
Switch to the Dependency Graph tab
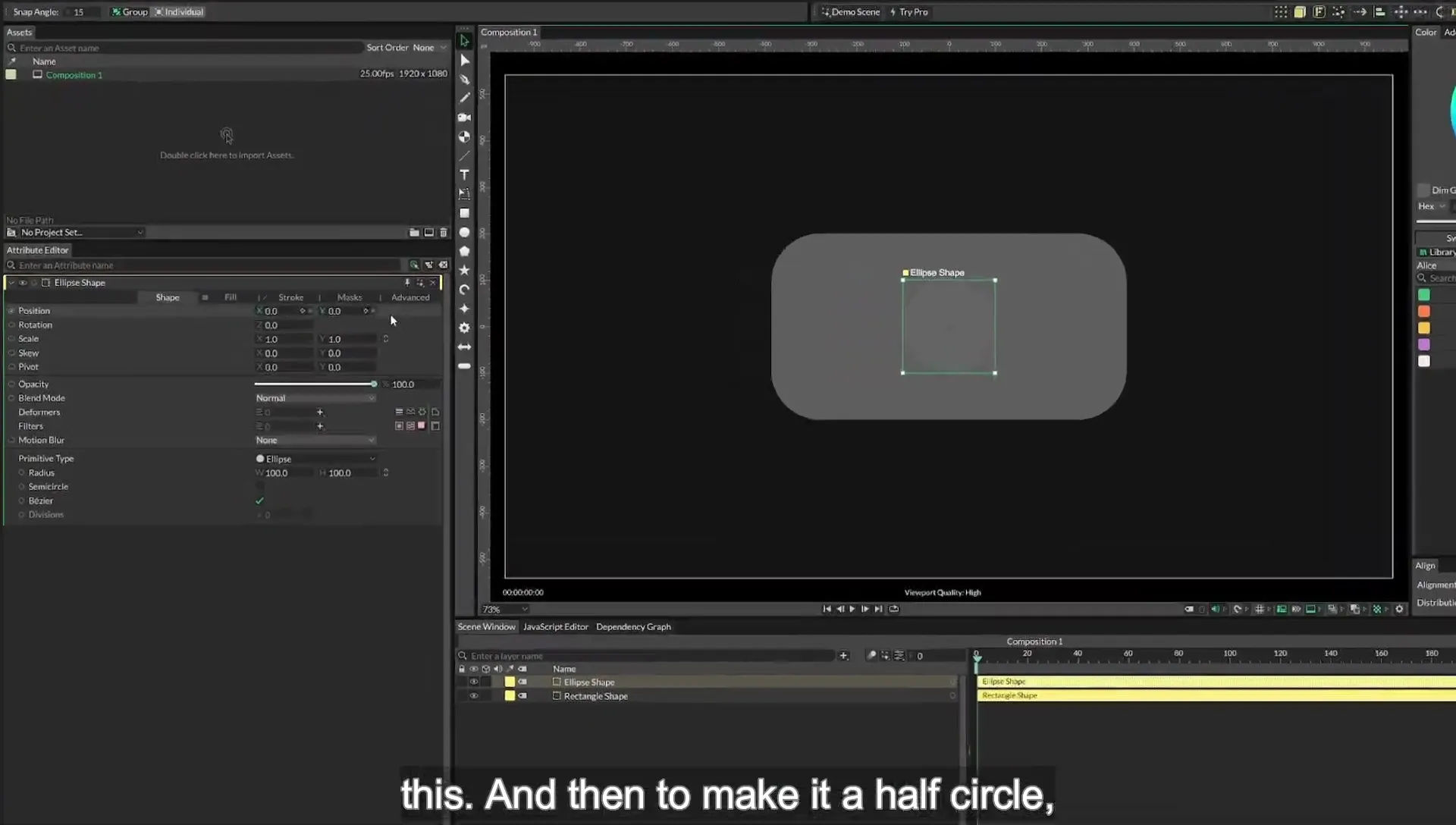point(633,627)
